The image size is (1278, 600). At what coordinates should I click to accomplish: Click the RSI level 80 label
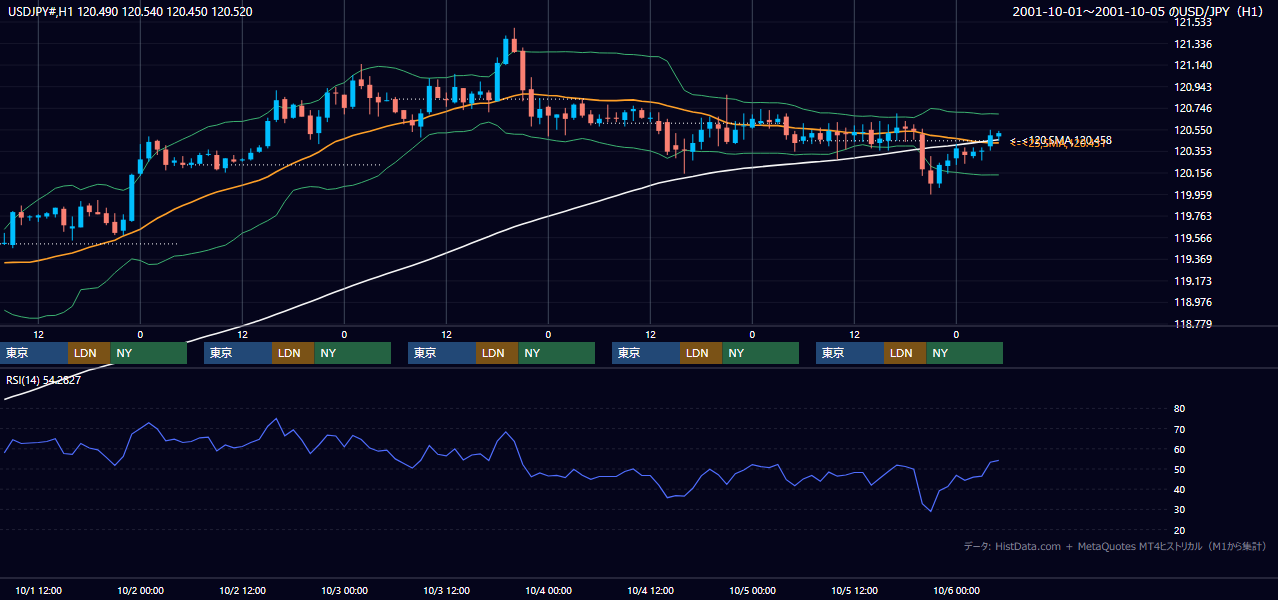pos(1179,409)
